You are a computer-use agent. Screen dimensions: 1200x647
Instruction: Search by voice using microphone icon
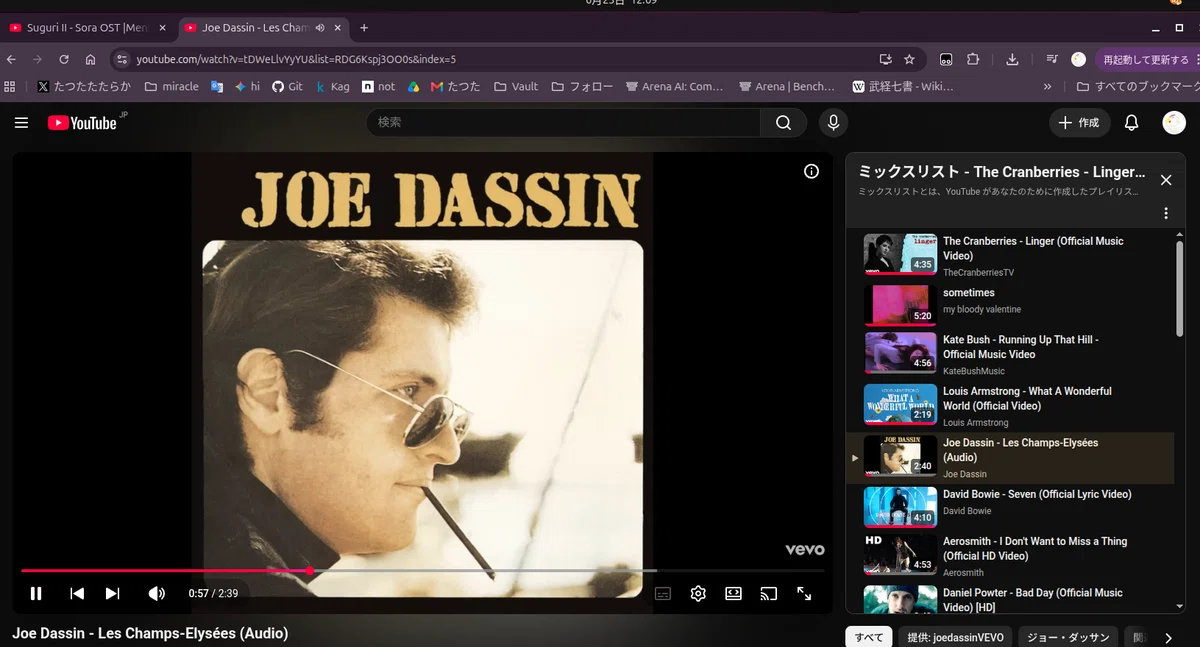click(832, 123)
